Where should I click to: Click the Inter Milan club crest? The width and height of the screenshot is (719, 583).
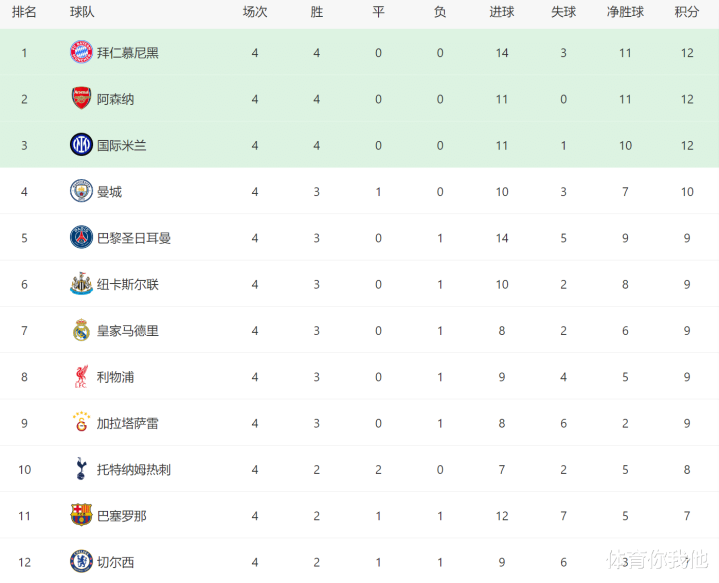[x=81, y=145]
